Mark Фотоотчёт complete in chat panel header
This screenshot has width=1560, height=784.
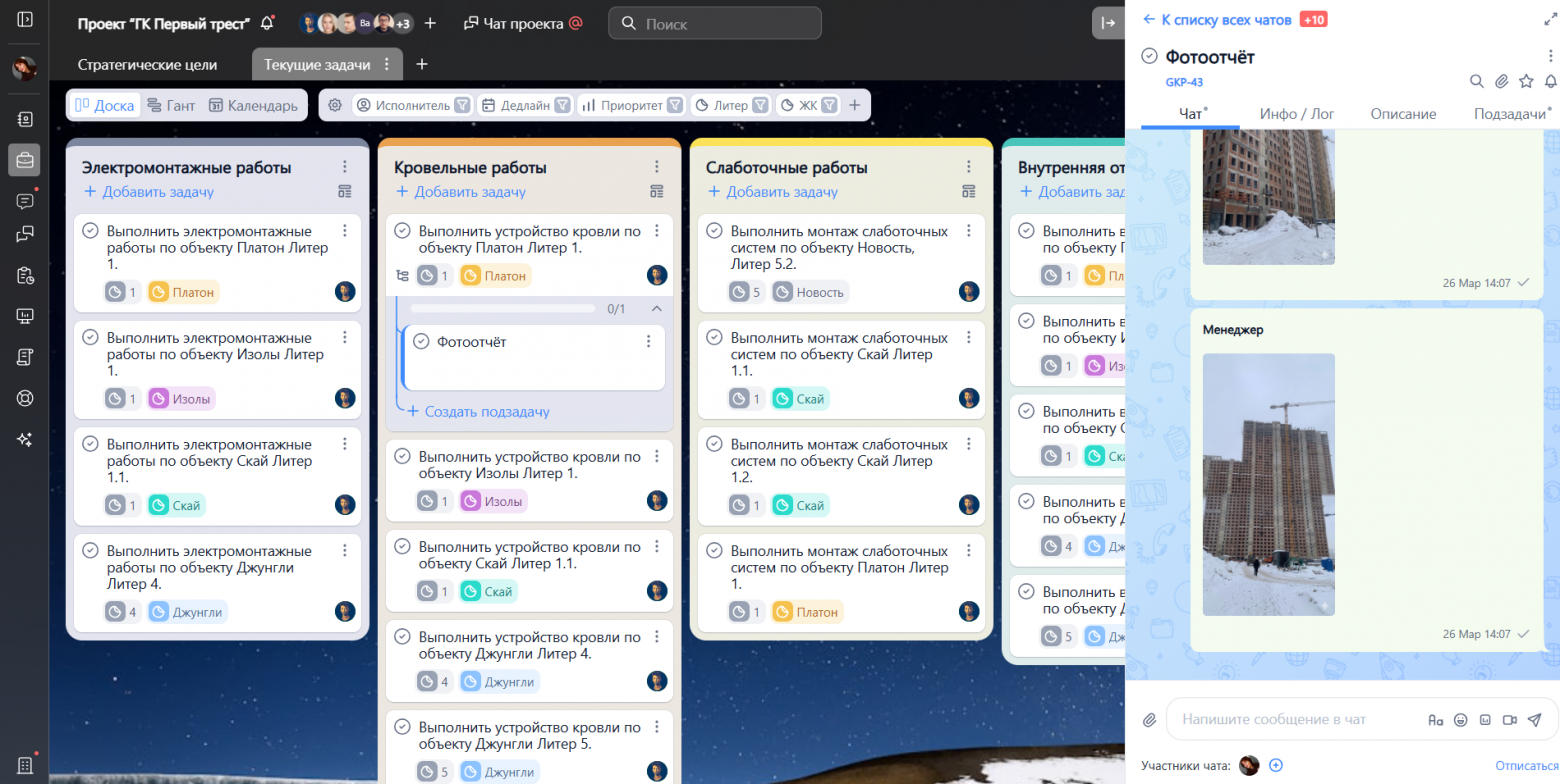(1150, 57)
